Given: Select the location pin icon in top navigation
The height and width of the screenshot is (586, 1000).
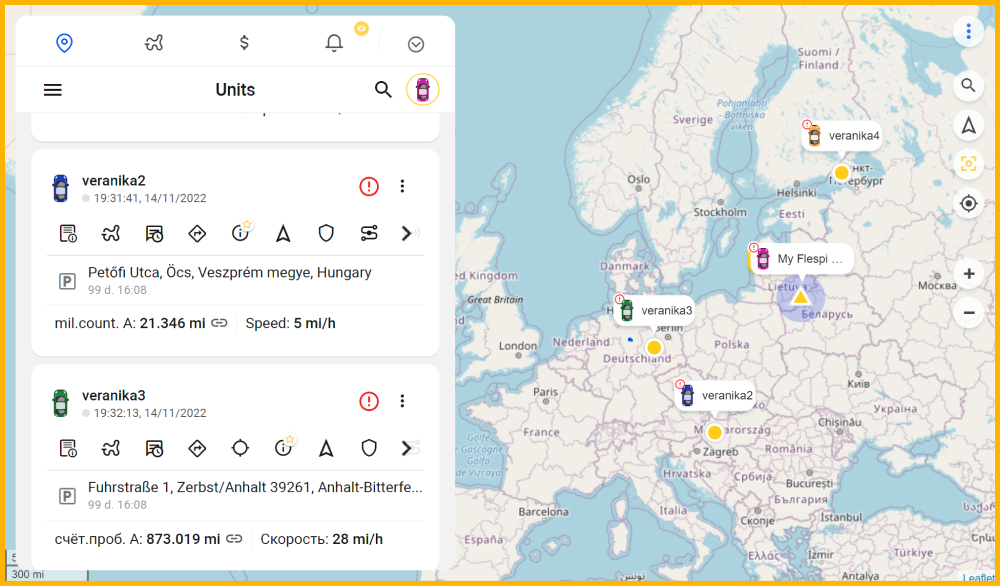Looking at the screenshot, I should pyautogui.click(x=64, y=43).
